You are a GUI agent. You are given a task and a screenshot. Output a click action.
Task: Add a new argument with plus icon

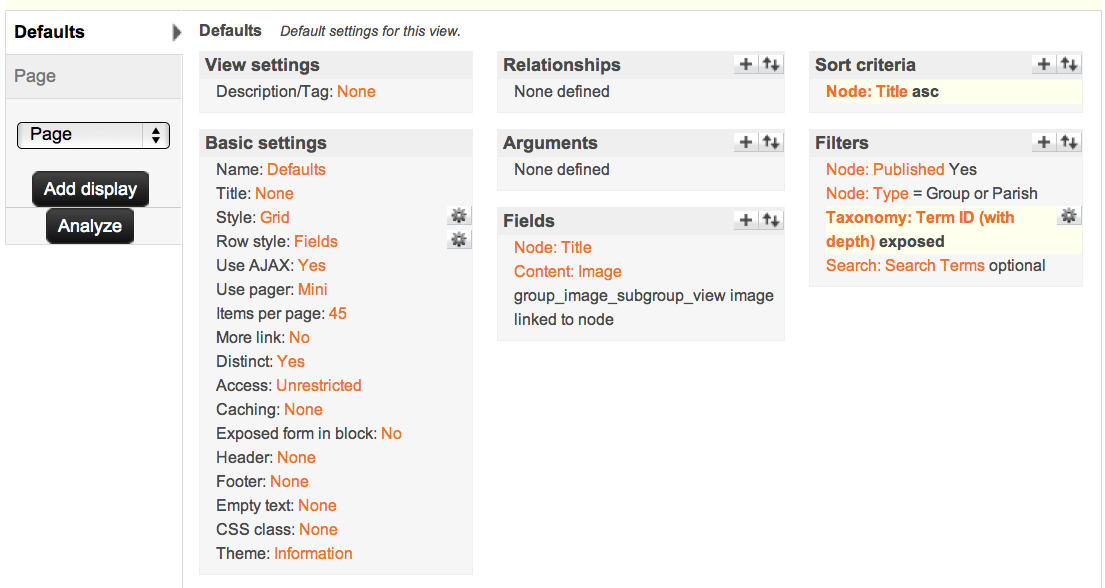pos(746,143)
